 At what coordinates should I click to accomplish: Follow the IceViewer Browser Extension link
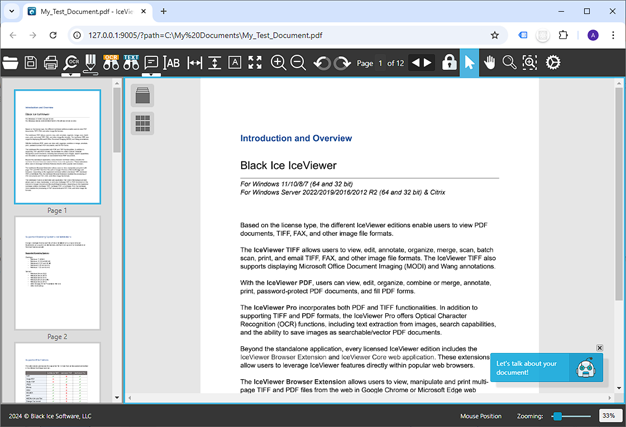click(283, 357)
